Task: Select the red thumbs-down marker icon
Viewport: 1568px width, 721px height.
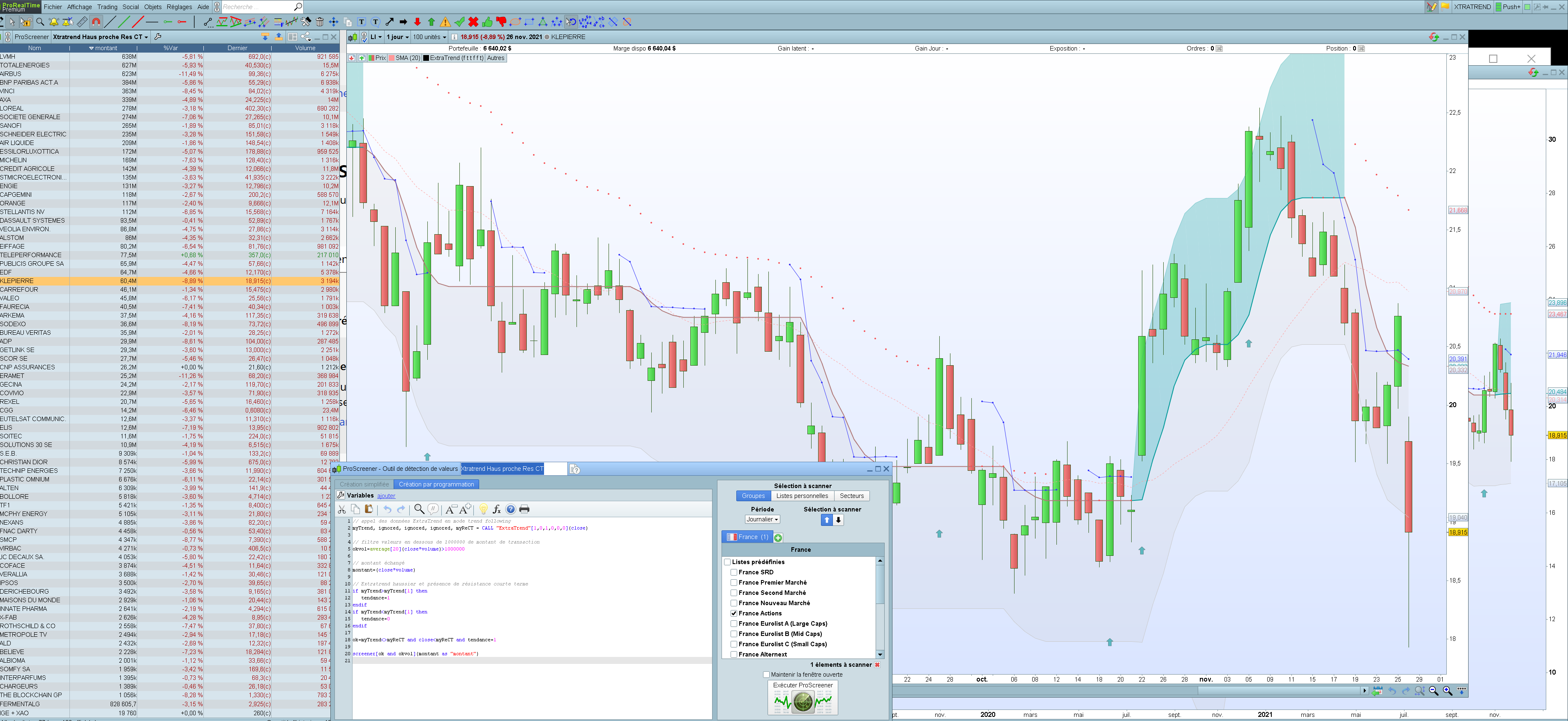Action: [x=501, y=22]
